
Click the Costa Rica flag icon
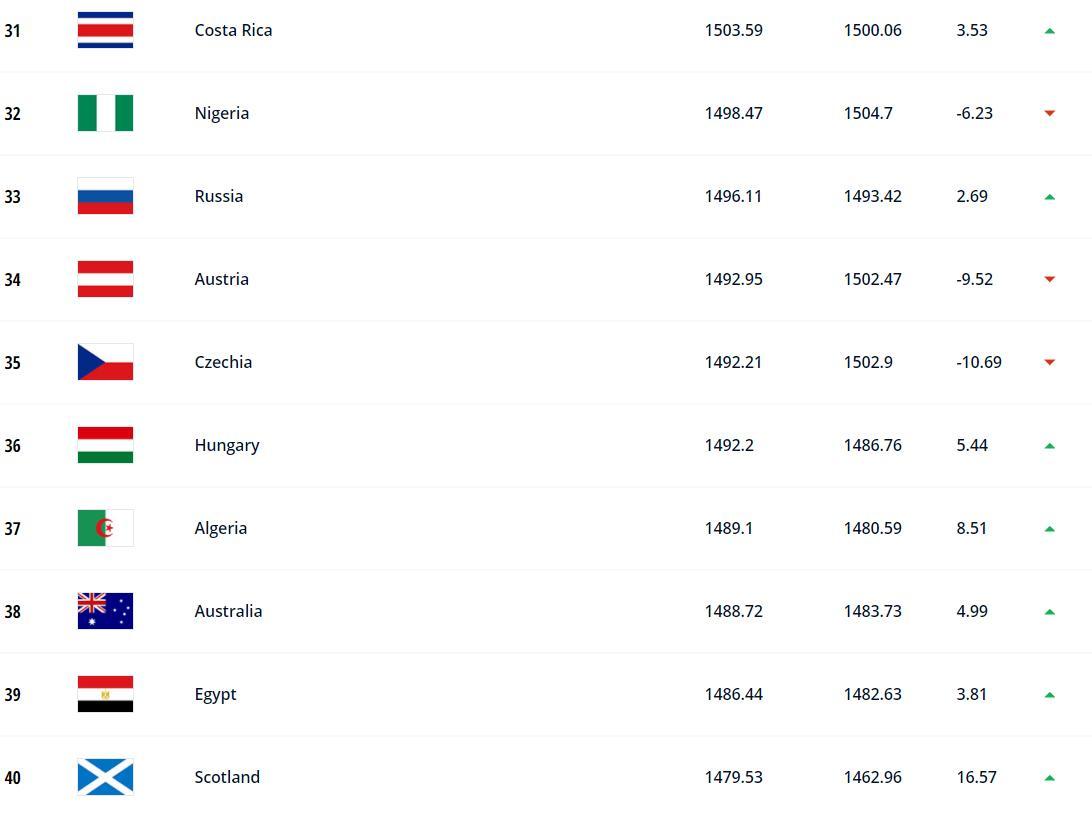click(105, 30)
